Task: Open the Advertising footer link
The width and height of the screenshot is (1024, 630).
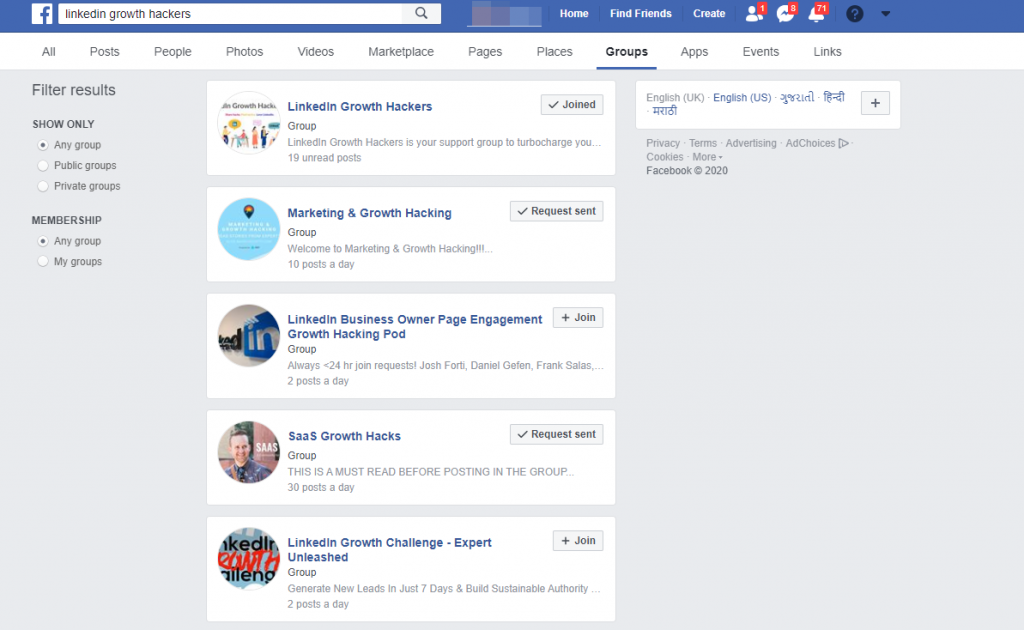Action: (x=751, y=143)
